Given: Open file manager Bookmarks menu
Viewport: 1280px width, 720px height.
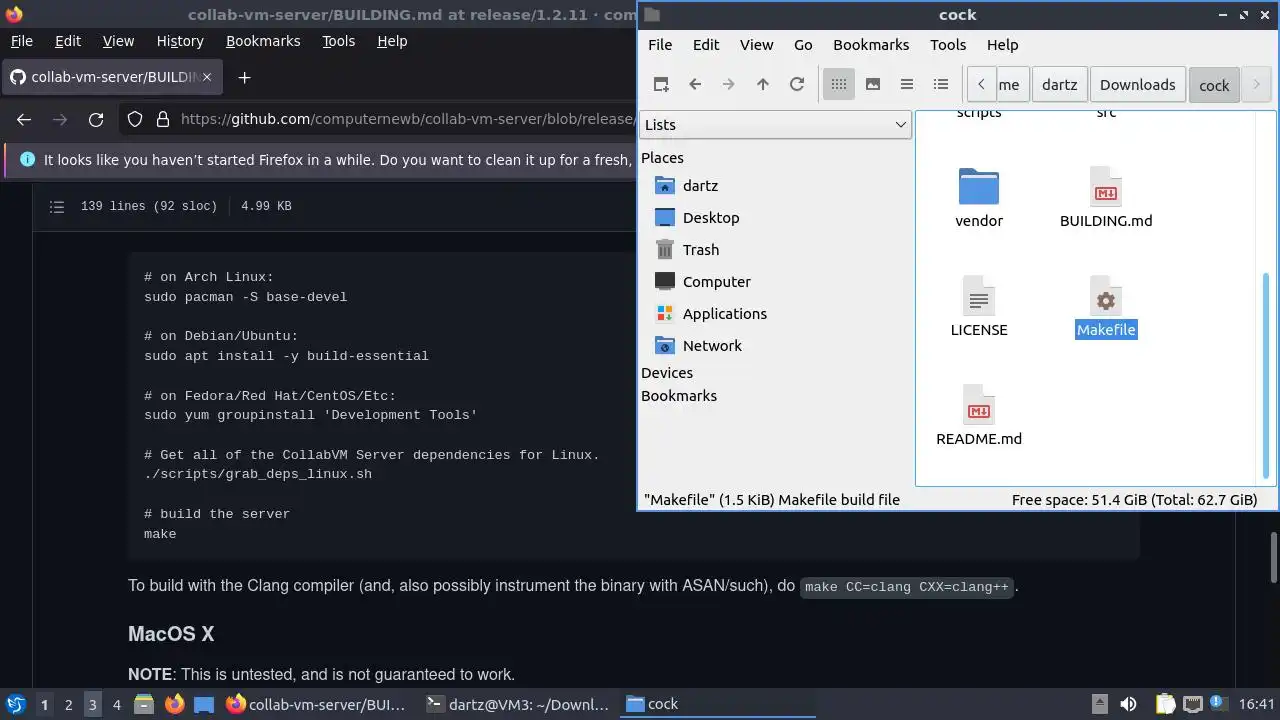Looking at the screenshot, I should [x=871, y=45].
